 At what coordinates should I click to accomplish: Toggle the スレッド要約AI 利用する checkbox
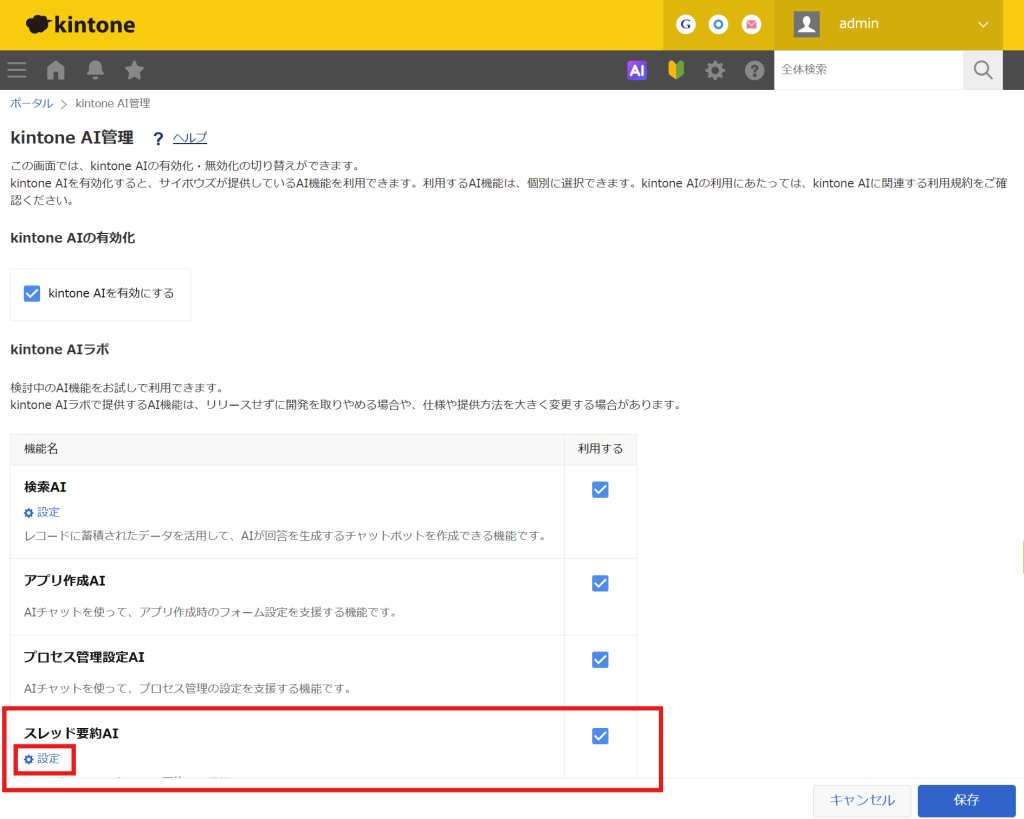(600, 736)
